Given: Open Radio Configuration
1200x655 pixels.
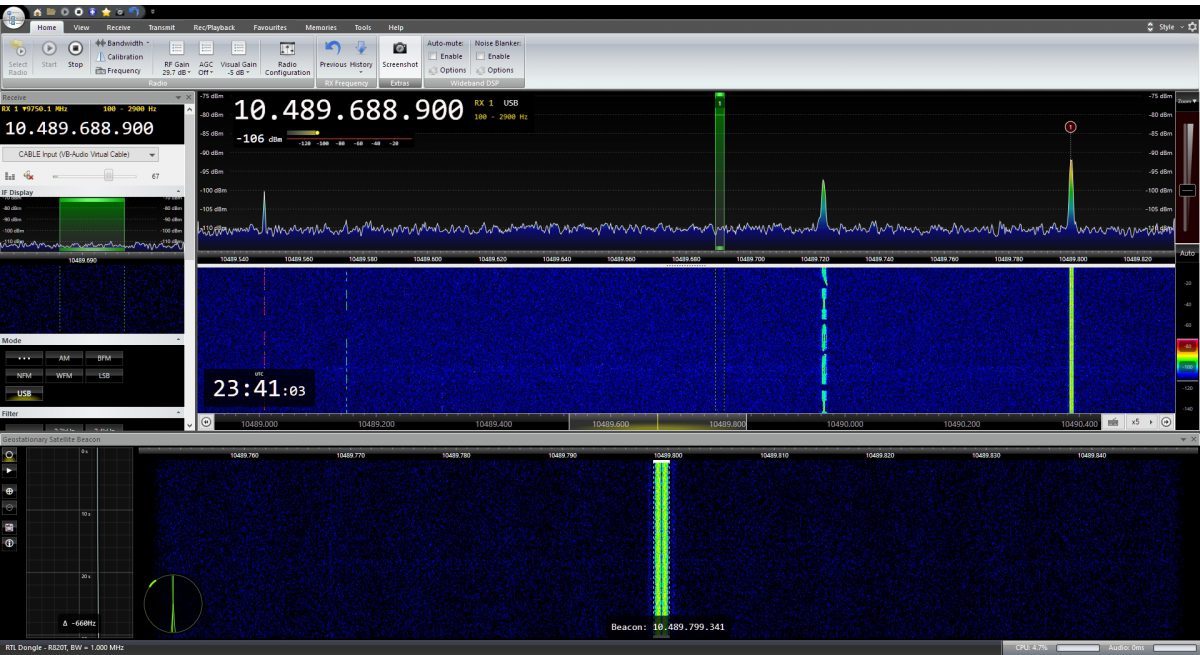Looking at the screenshot, I should 288,58.
